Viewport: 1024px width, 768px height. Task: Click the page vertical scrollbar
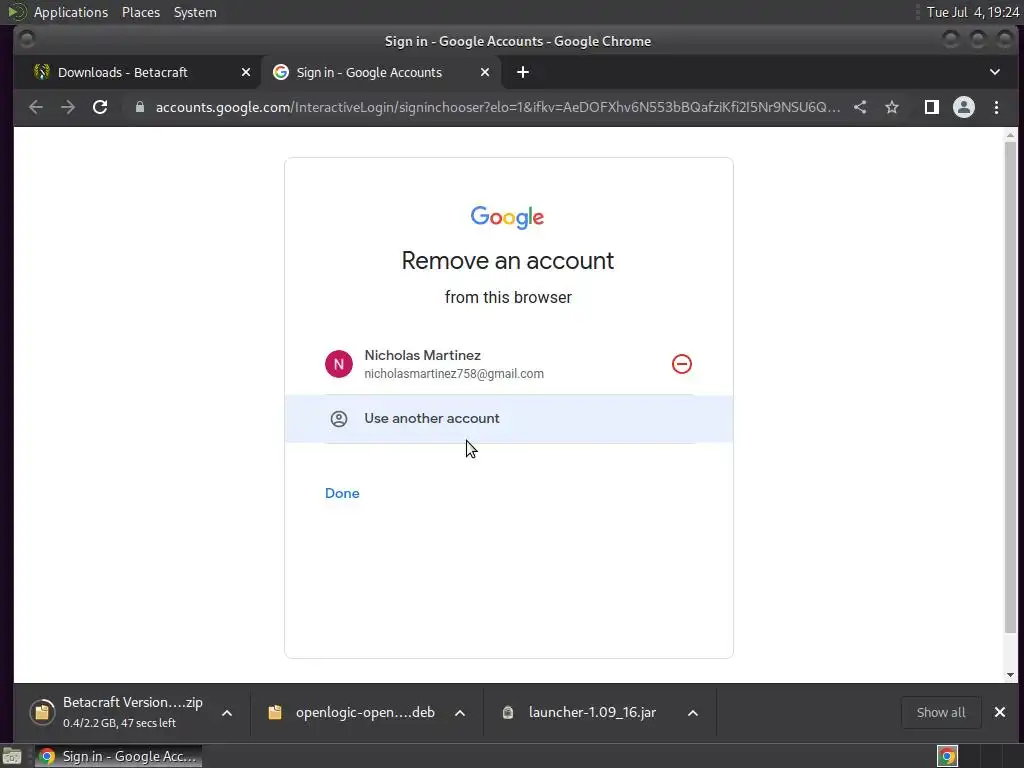pos(1010,387)
